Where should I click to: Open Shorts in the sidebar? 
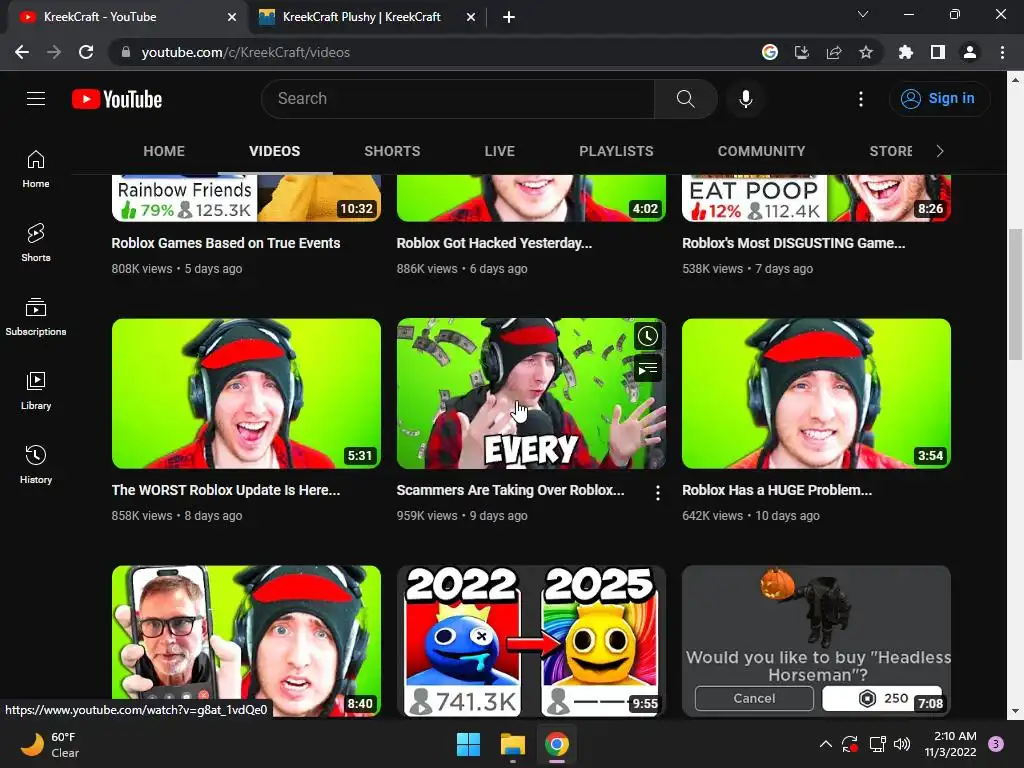pos(36,242)
